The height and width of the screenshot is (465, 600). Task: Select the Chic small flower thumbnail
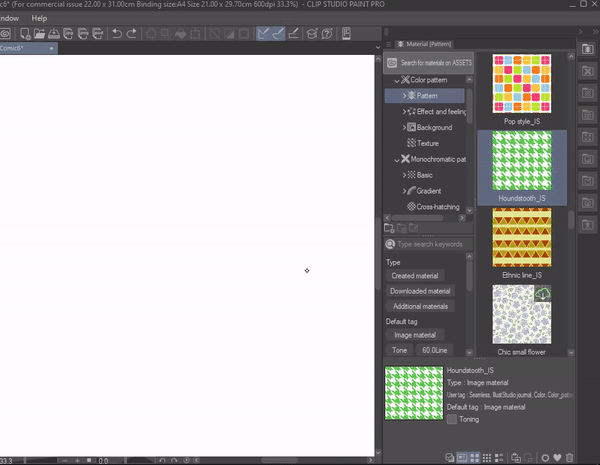coord(522,314)
